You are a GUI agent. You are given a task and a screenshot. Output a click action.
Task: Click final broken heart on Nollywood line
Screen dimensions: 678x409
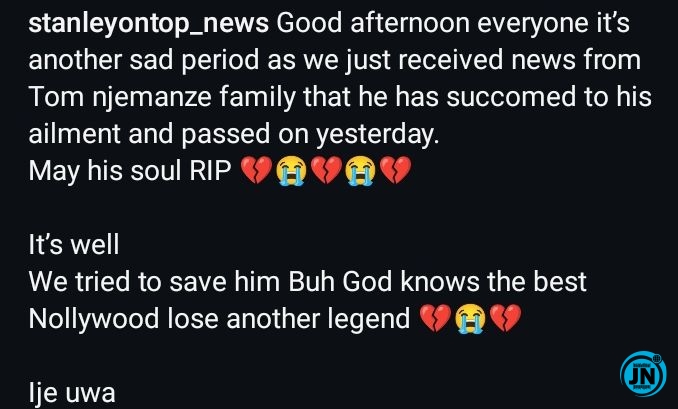[505, 318]
